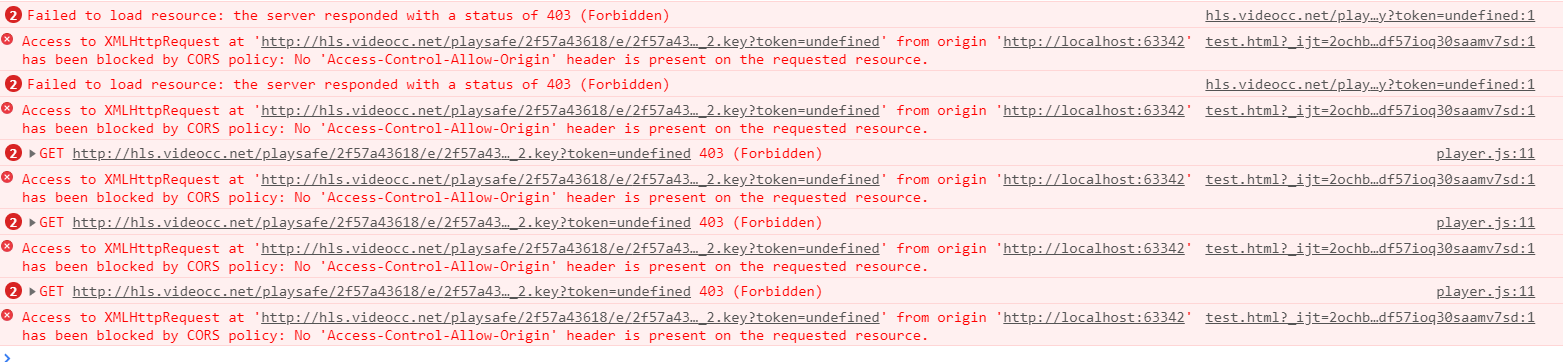The width and height of the screenshot is (1563, 362).
Task: Expand the first GET 403 Forbidden entry
Action: [x=33, y=153]
